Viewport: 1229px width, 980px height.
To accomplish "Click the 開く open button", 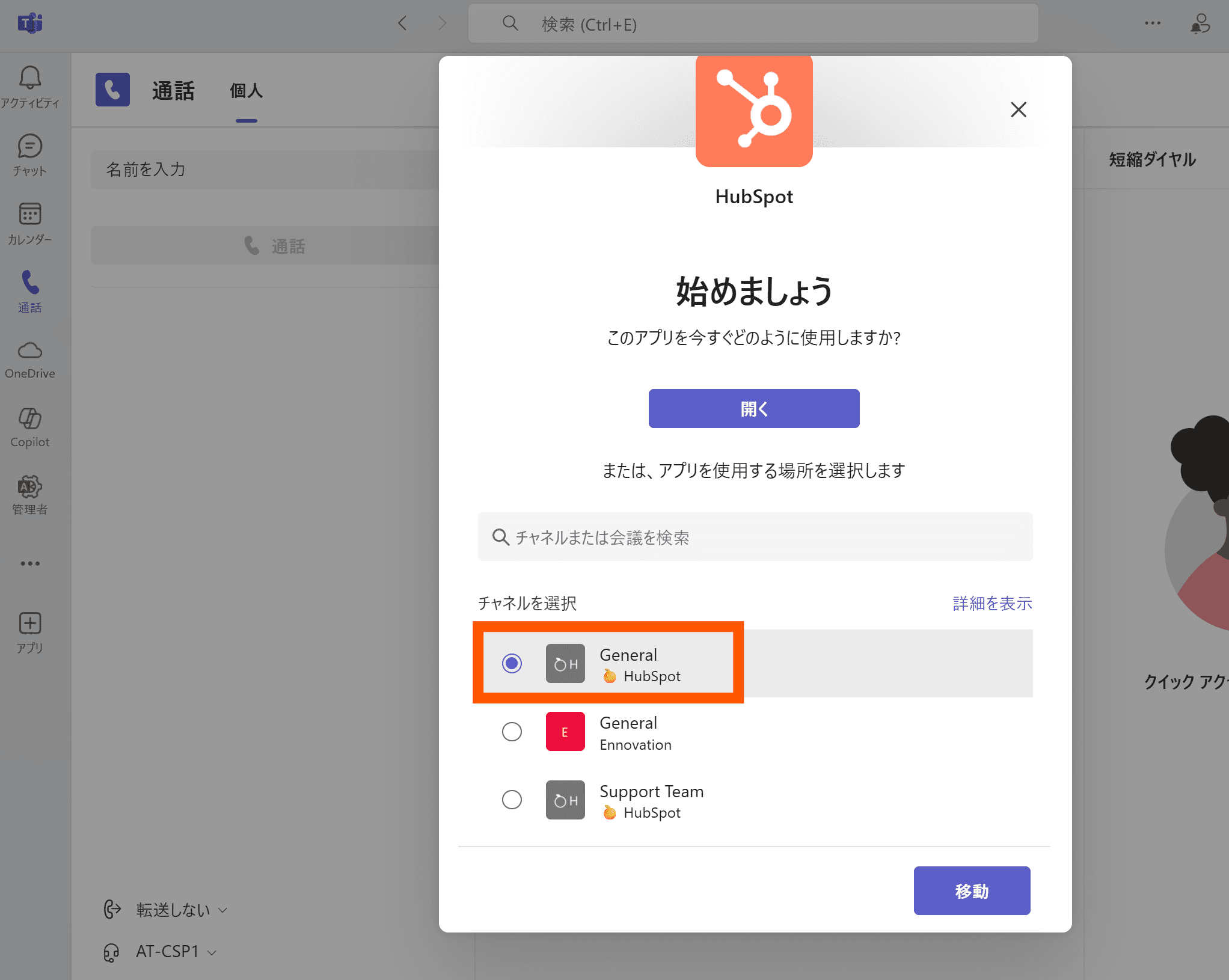I will coord(753,409).
